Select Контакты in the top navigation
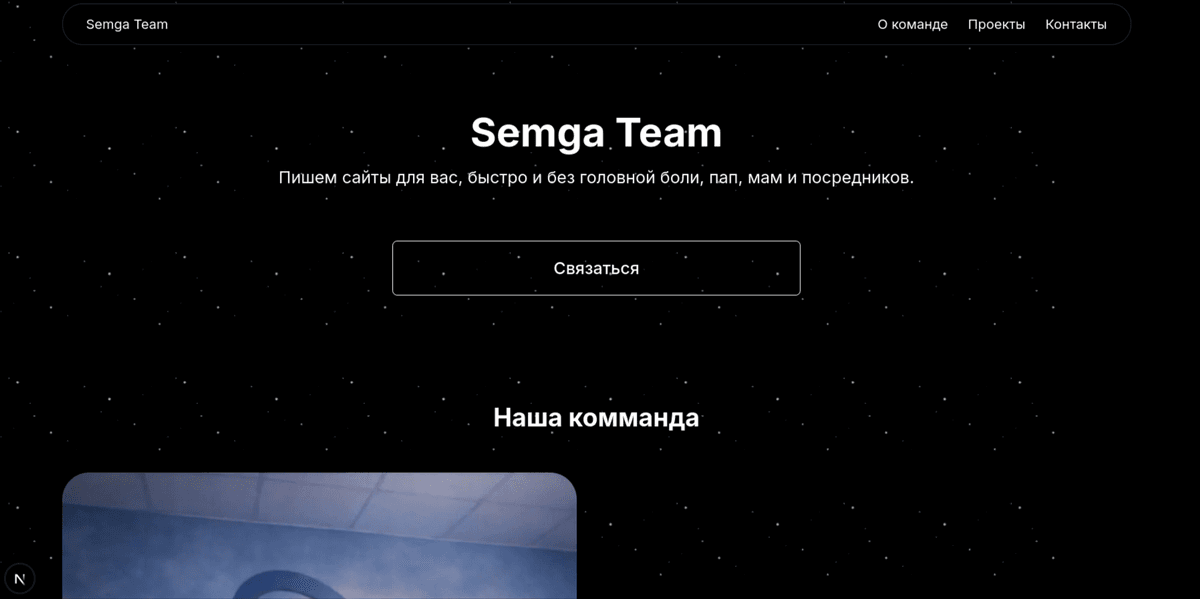Screen dimensions: 1200x599 coord(1075,24)
